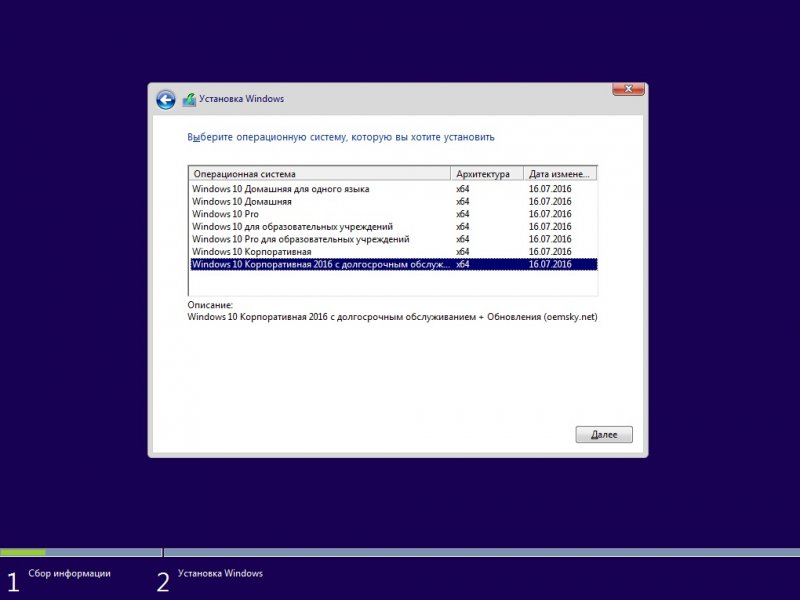Click step 2 Установка Windows label at bottom
The width and height of the screenshot is (800, 600).
pyautogui.click(x=220, y=573)
